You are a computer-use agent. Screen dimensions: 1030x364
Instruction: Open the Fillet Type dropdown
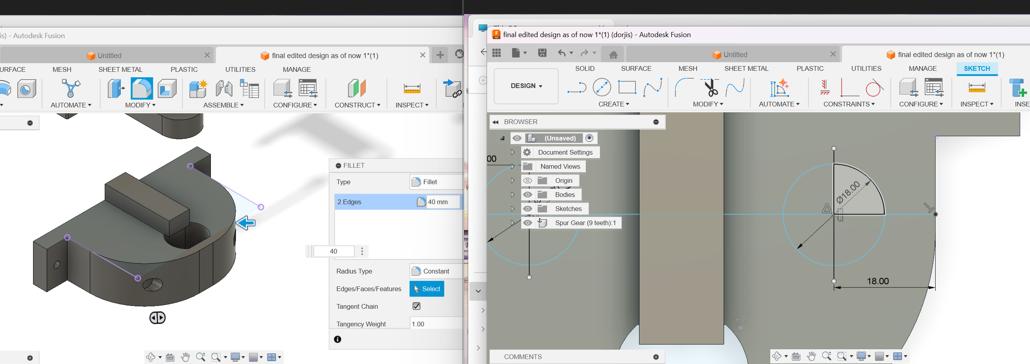(435, 182)
